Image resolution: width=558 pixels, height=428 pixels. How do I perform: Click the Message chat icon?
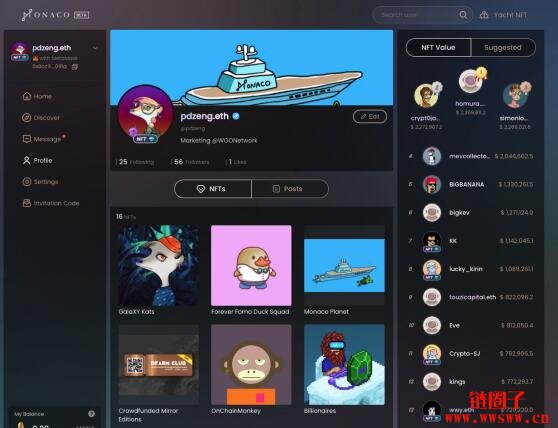[27, 139]
